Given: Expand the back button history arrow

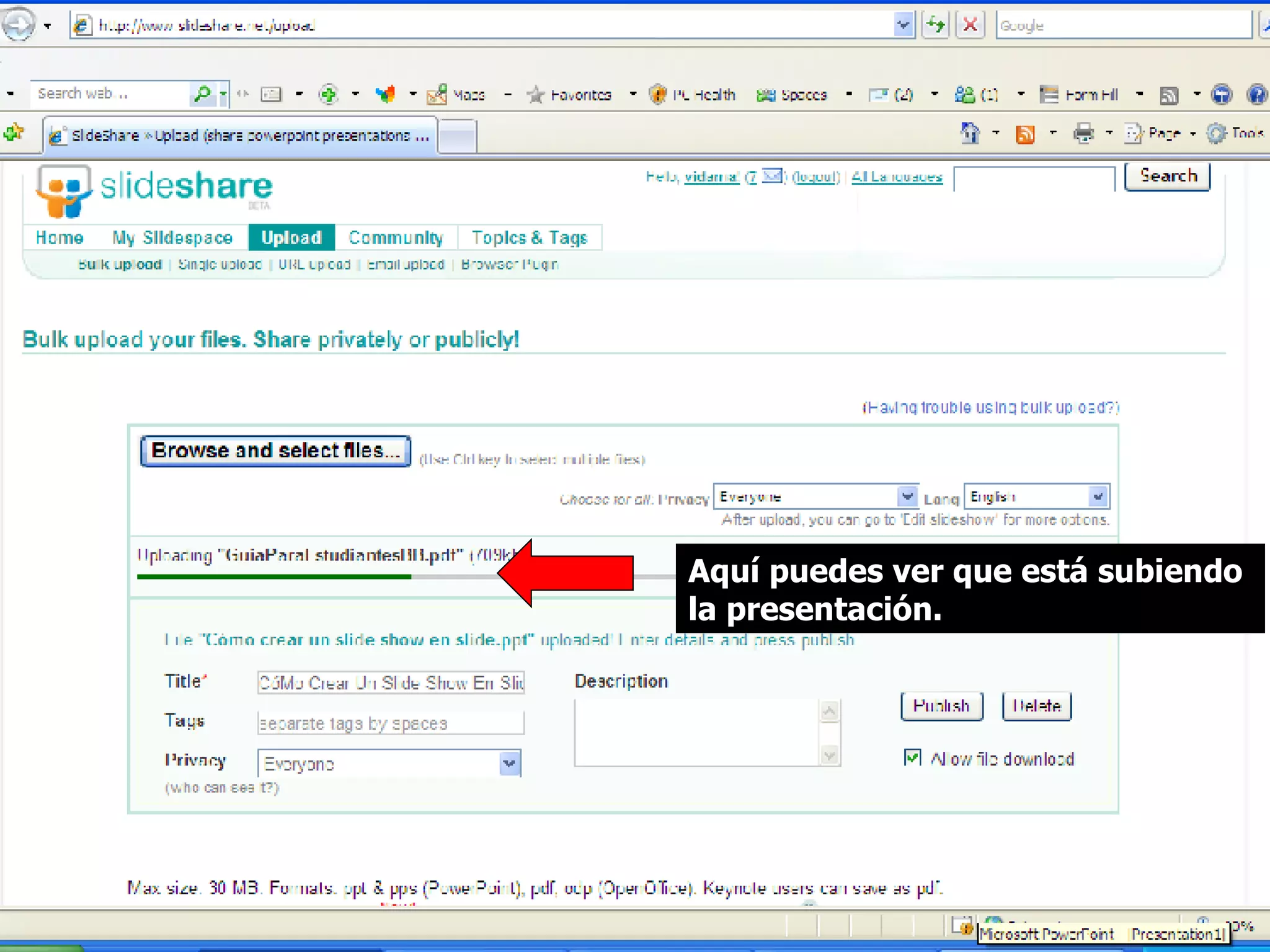Looking at the screenshot, I should (x=47, y=26).
